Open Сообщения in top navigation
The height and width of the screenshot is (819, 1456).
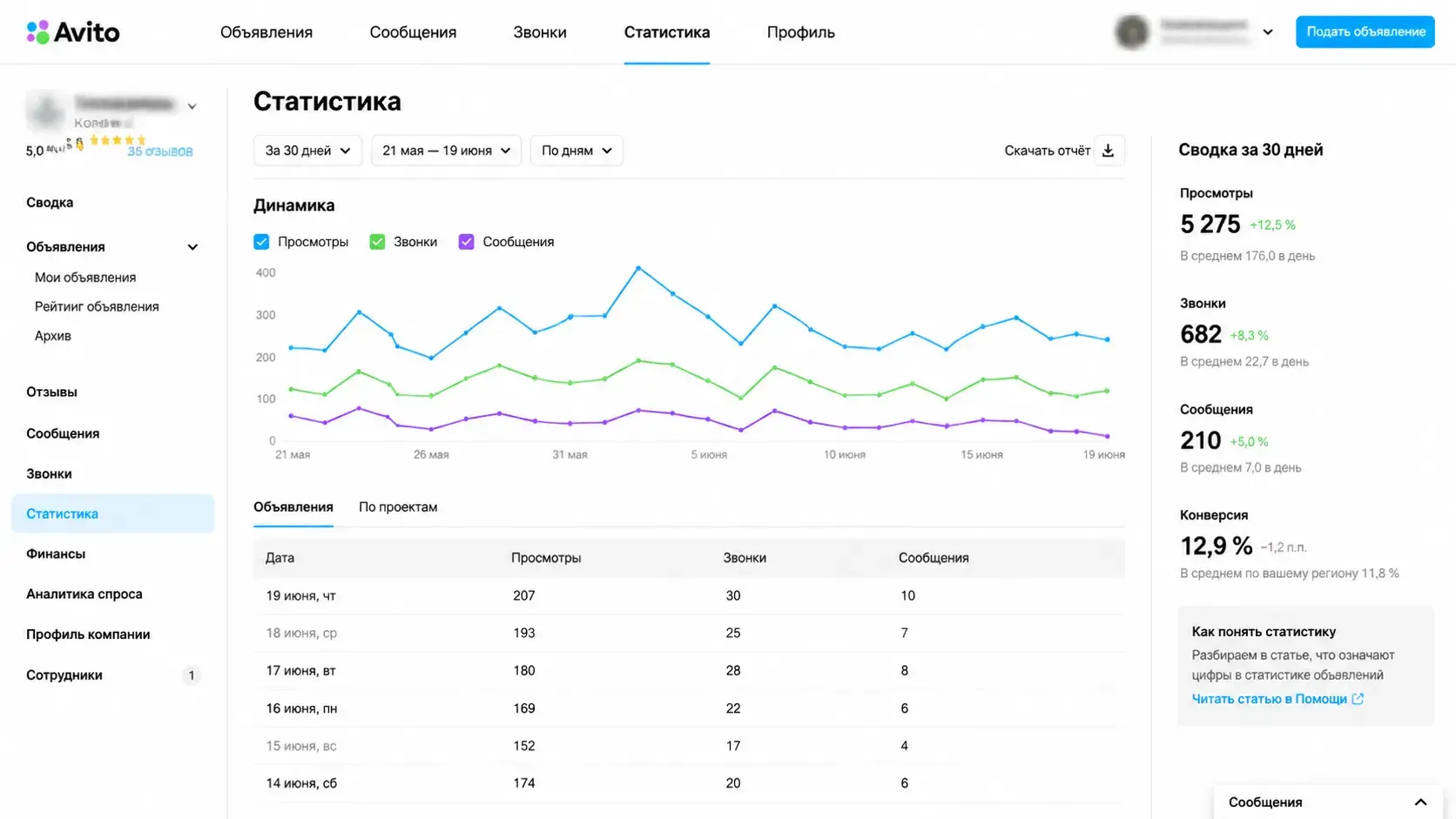pyautogui.click(x=413, y=32)
